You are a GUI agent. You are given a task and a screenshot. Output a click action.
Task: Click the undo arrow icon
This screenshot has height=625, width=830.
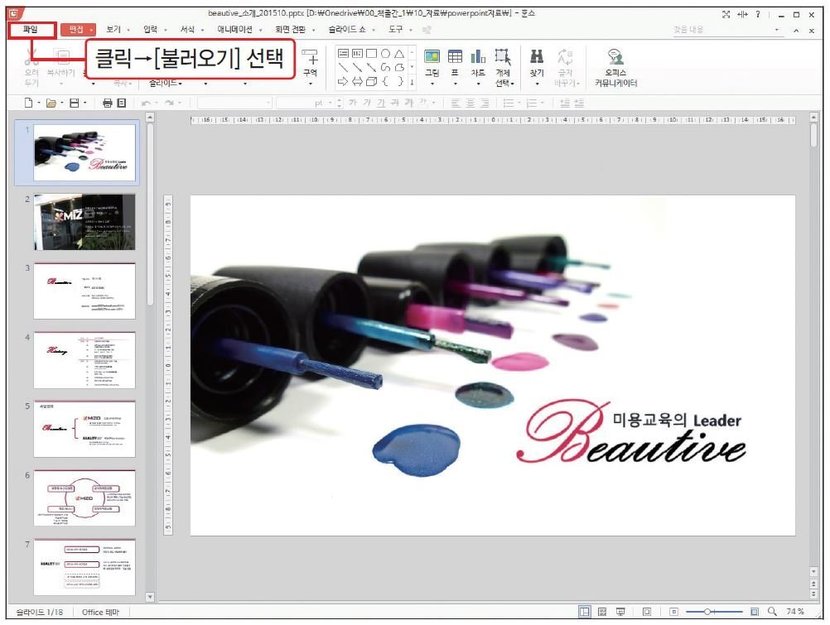coord(146,103)
